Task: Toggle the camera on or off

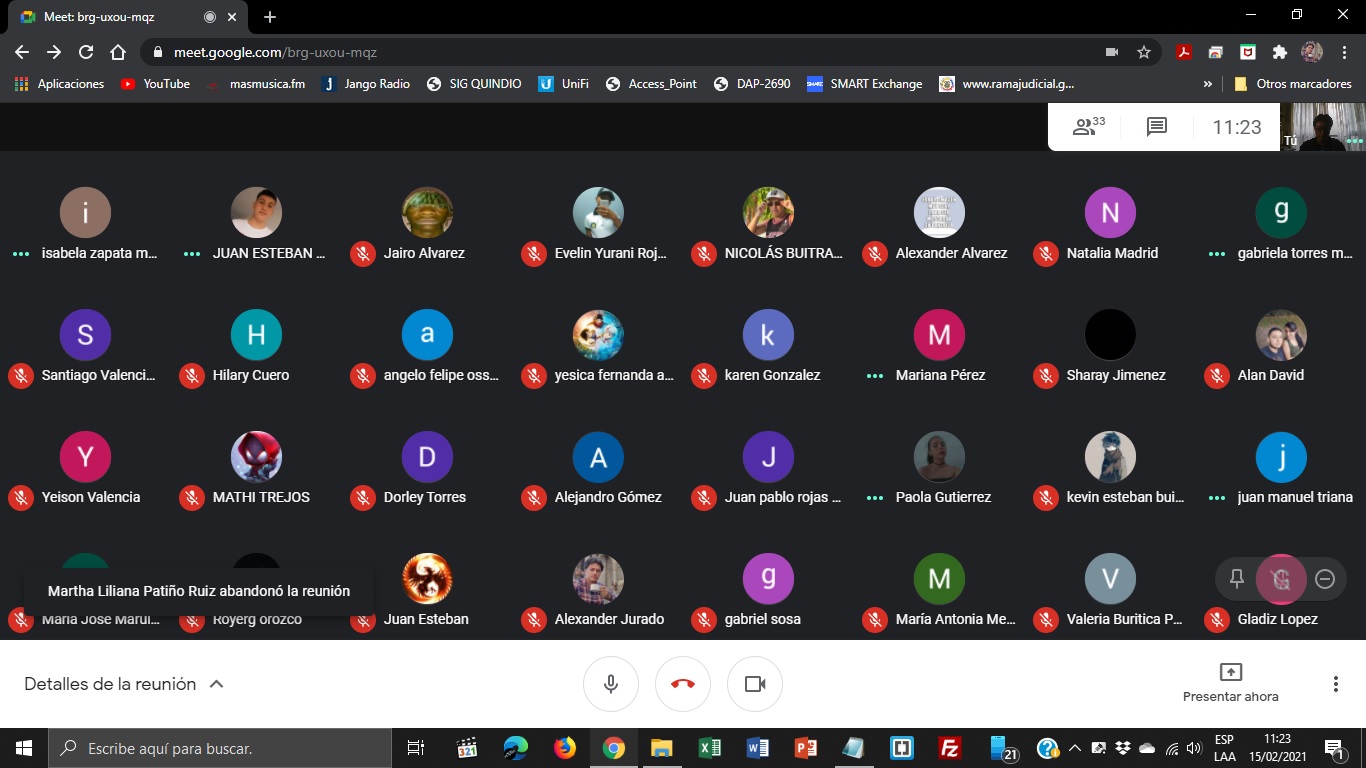Action: (754, 684)
